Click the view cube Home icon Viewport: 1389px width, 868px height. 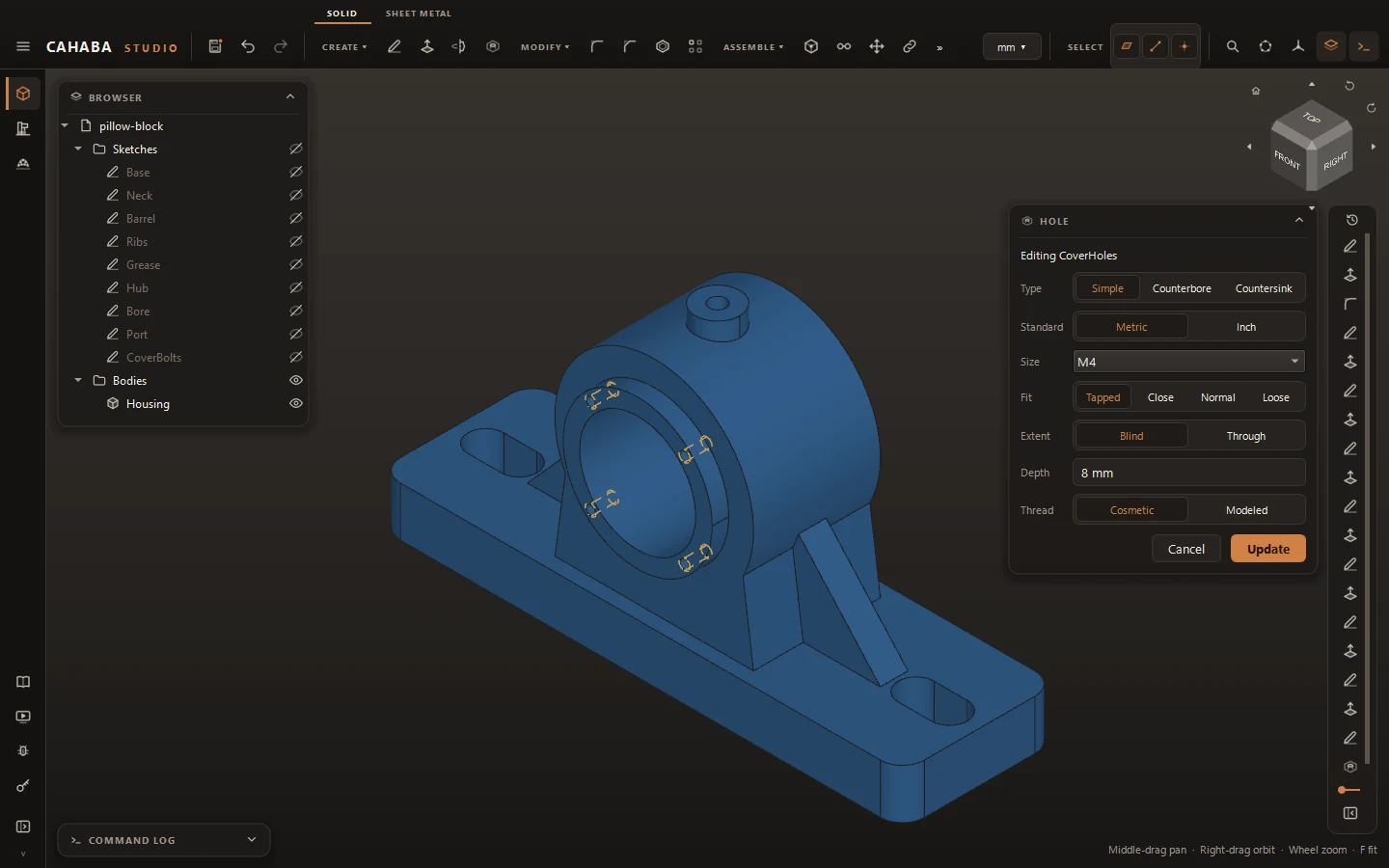coord(1256,91)
